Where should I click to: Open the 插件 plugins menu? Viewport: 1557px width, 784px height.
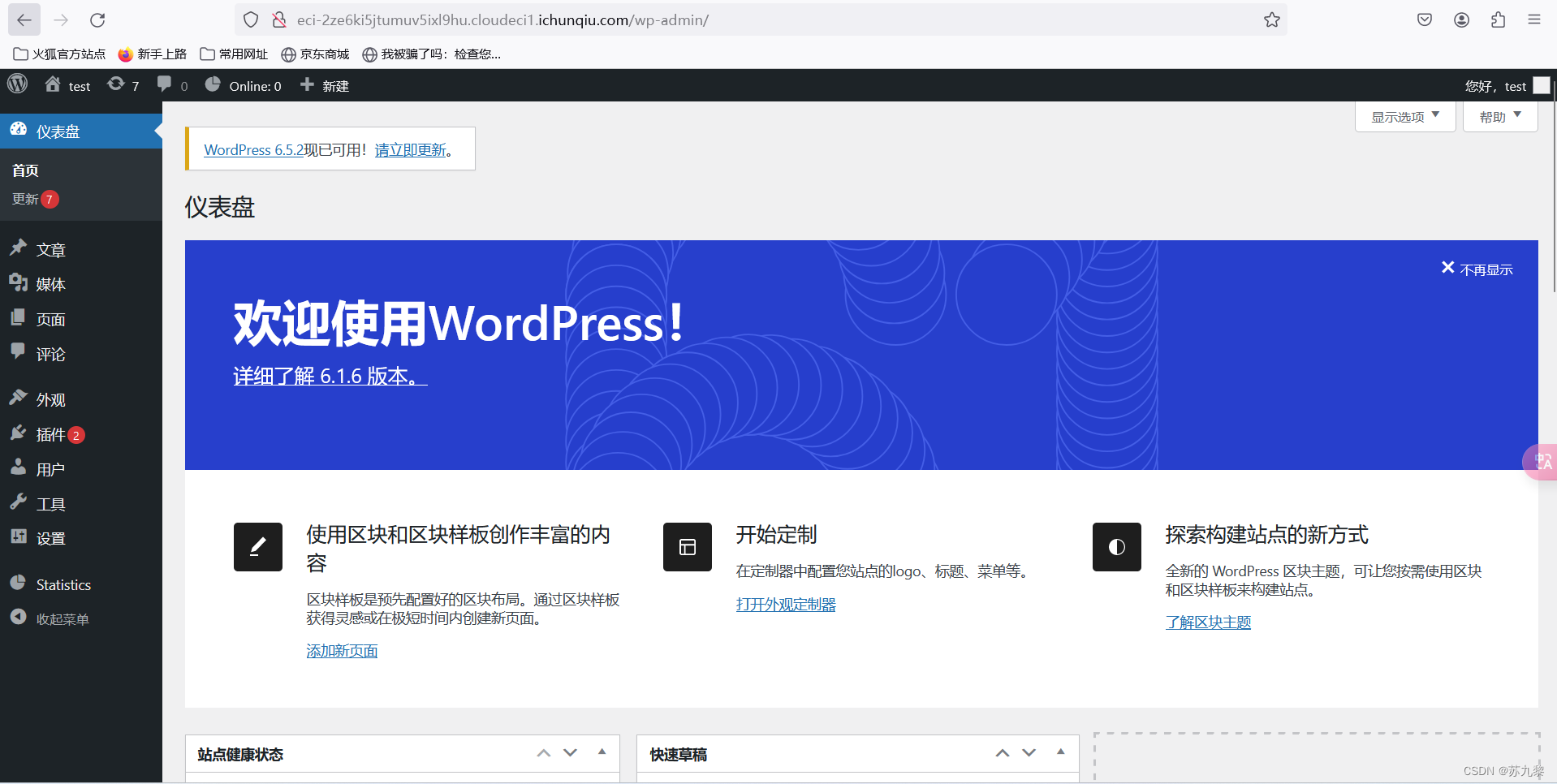pos(81,434)
